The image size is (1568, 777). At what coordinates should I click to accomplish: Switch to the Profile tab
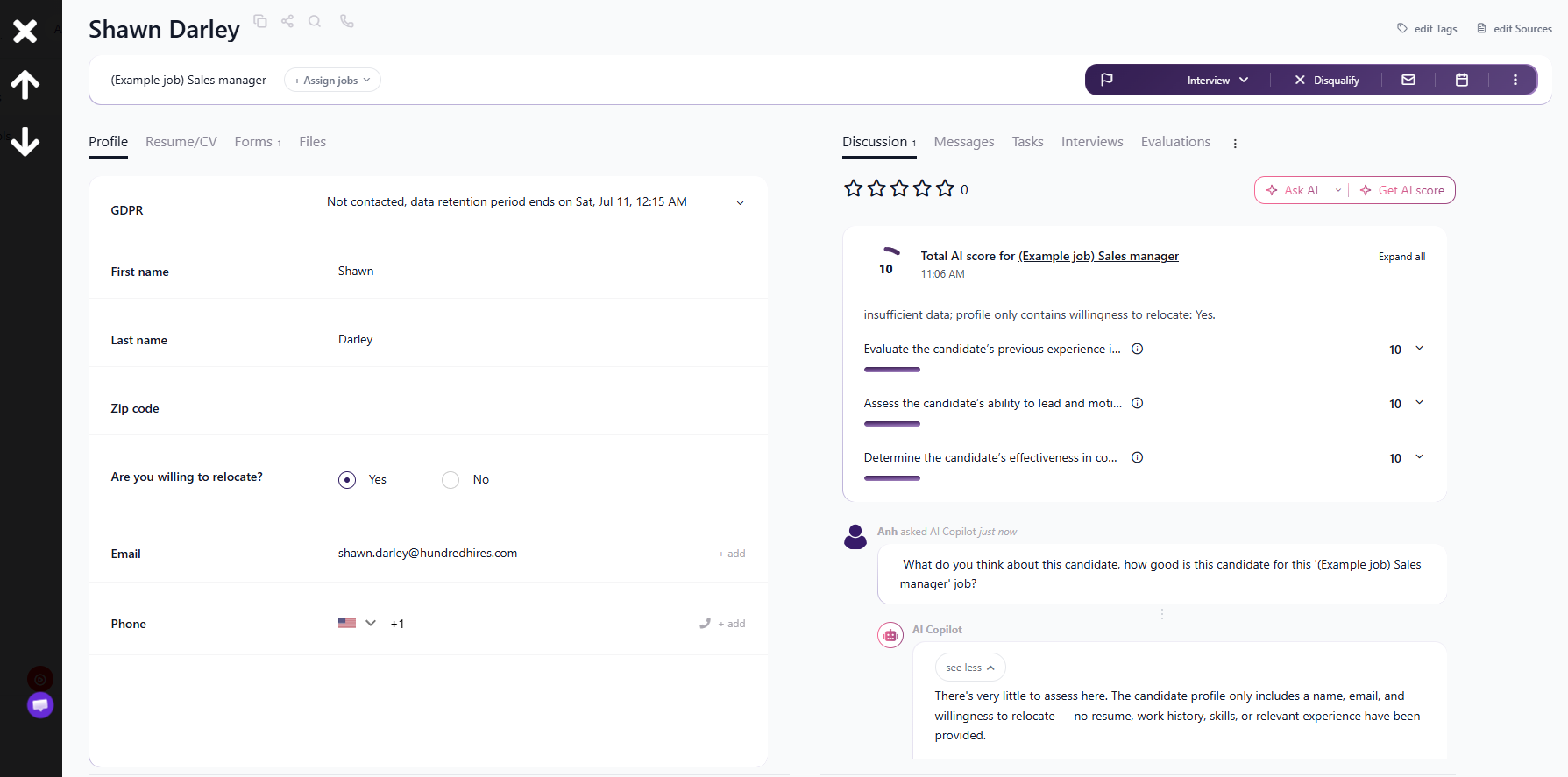(x=108, y=142)
